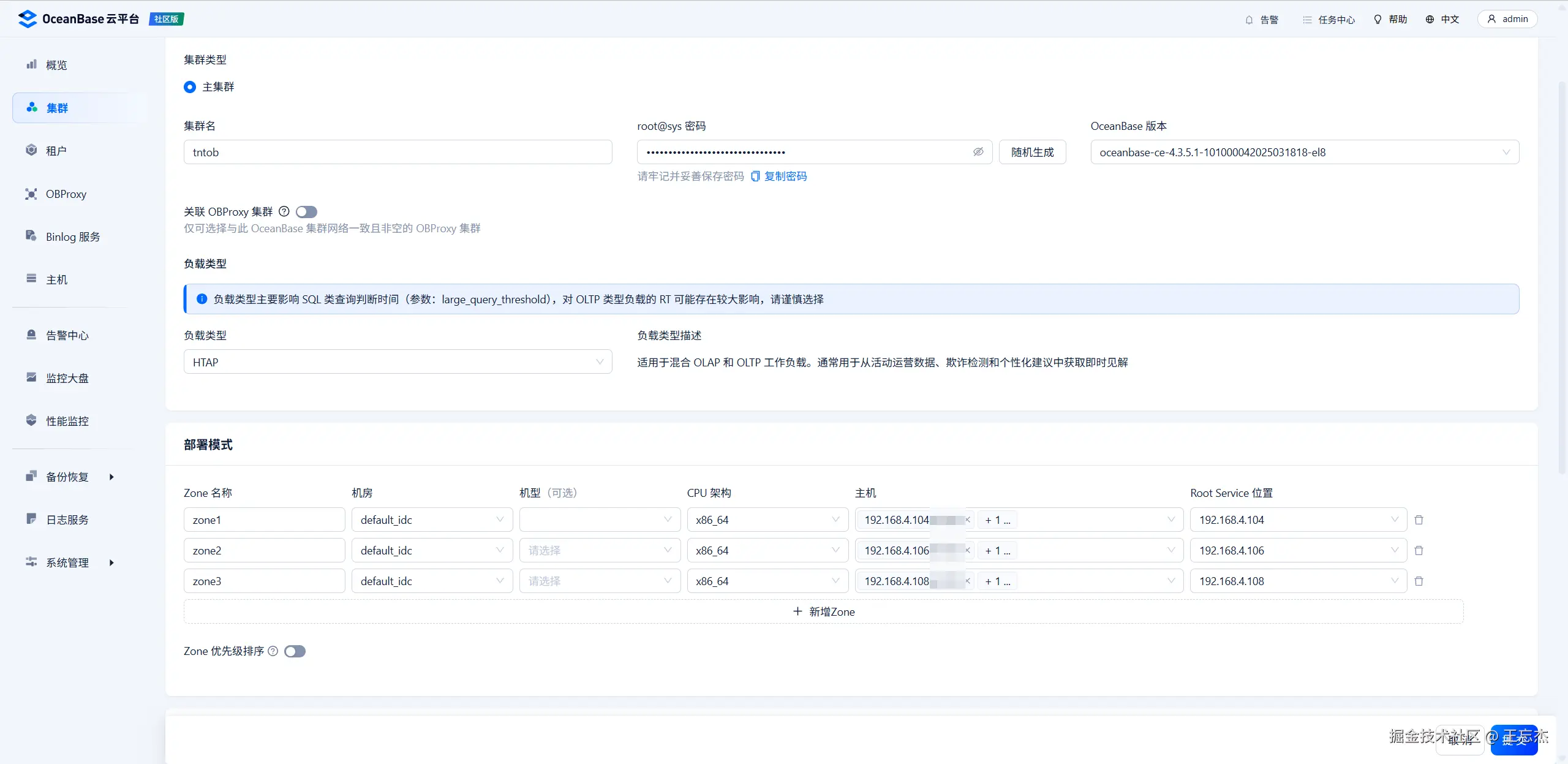
Task: Open the OceanBase version dropdown
Action: point(1304,153)
